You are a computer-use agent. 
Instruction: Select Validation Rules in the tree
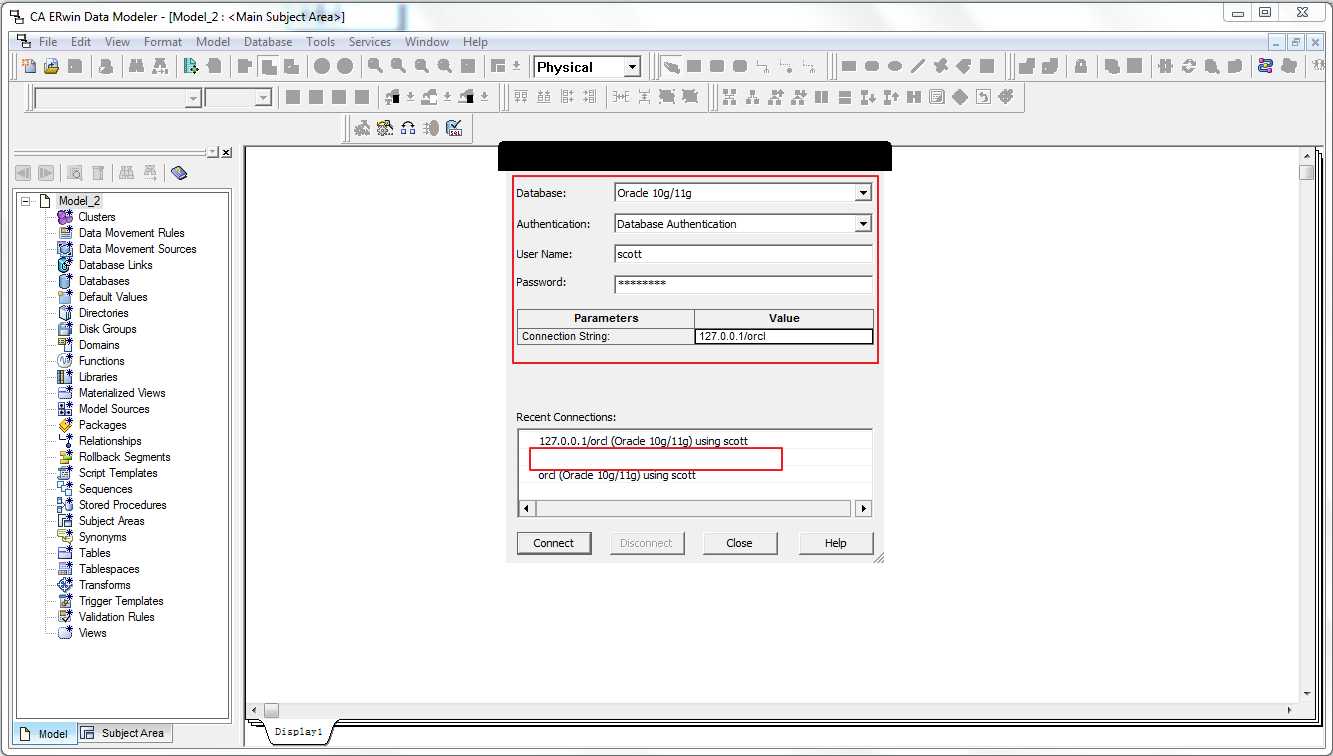117,617
